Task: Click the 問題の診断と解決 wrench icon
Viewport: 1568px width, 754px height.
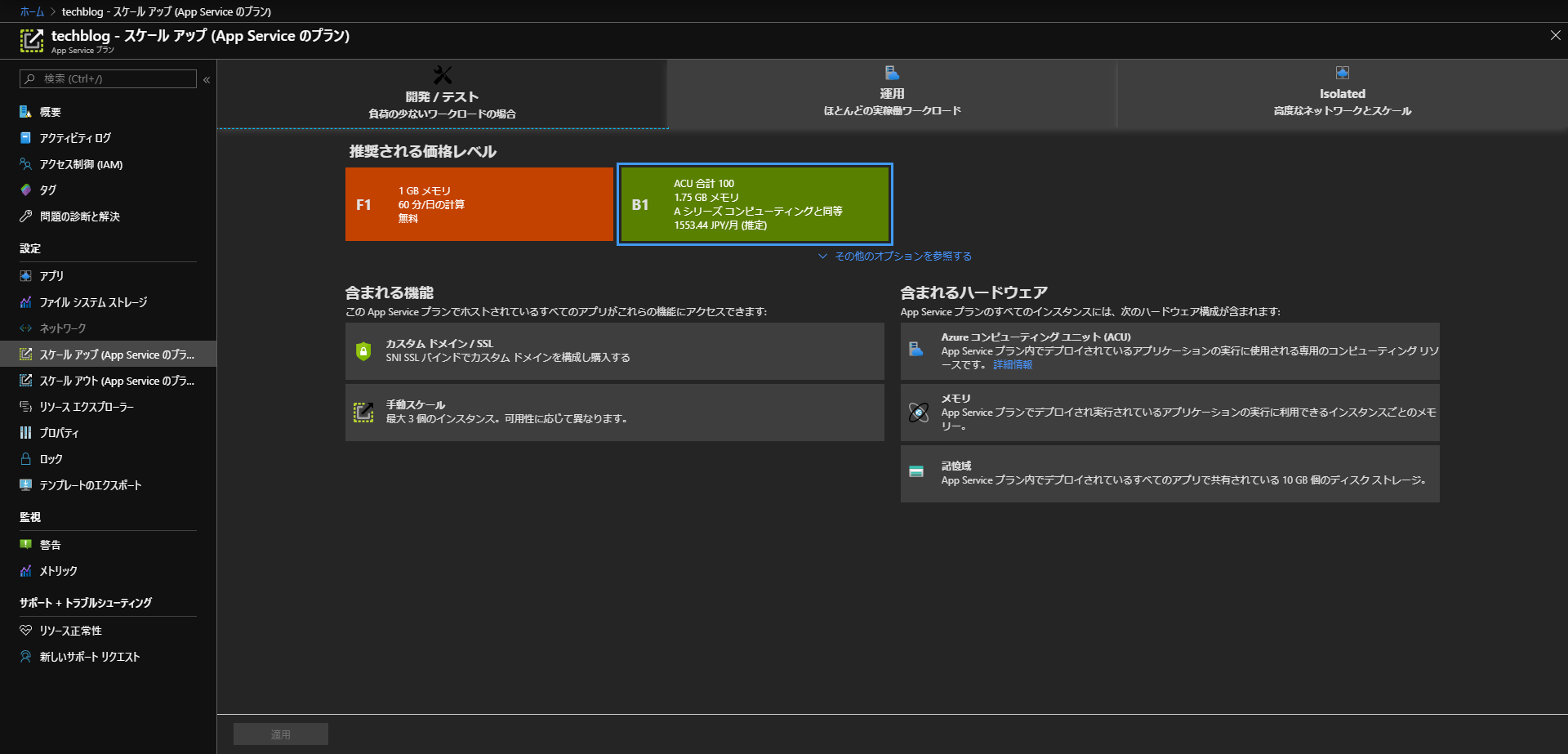Action: click(25, 216)
